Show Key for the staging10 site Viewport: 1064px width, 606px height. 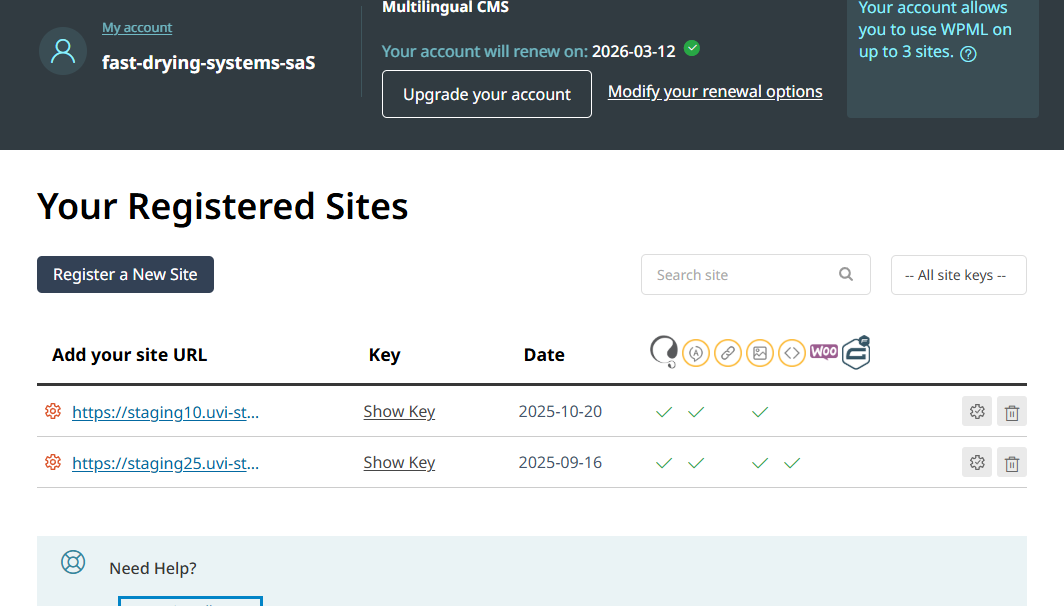point(399,412)
